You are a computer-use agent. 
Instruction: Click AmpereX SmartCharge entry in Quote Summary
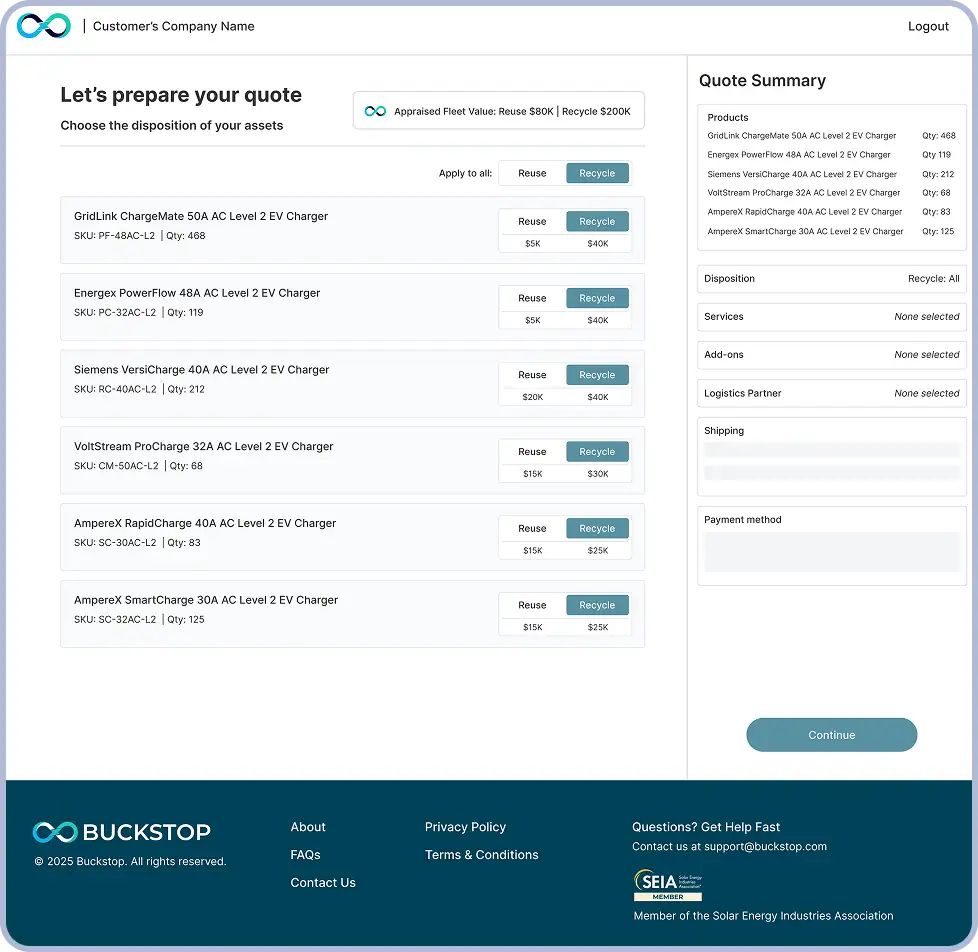tap(805, 231)
